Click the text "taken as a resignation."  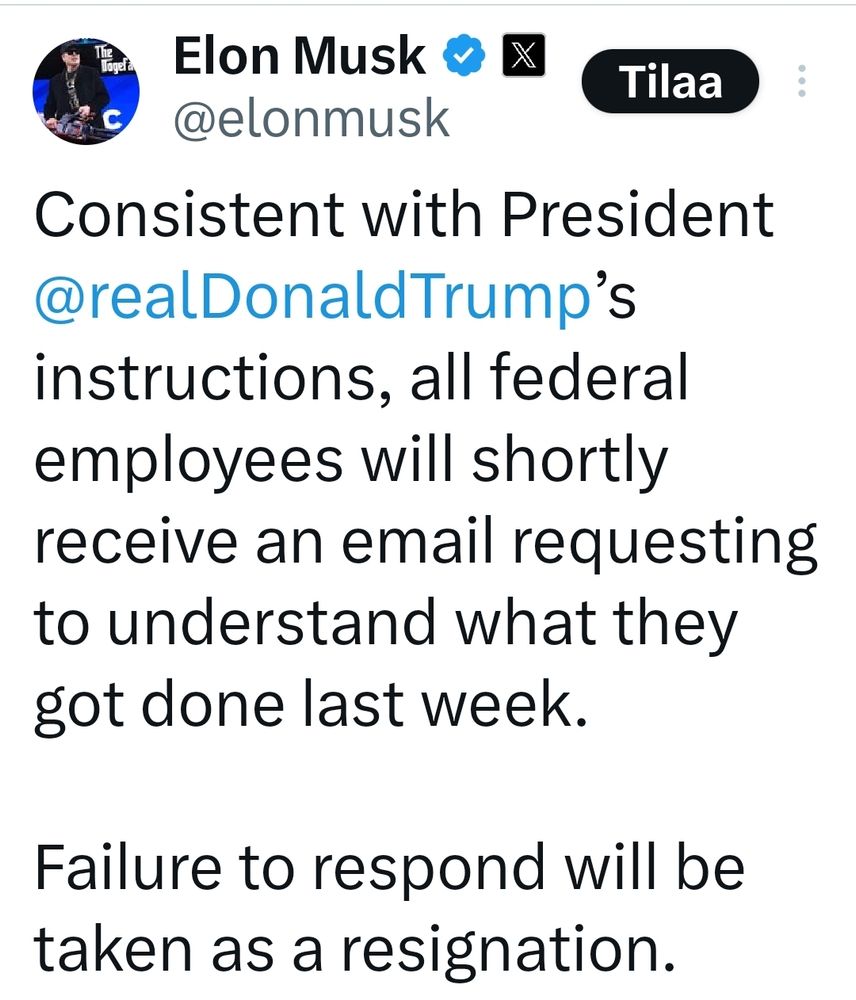click(350, 948)
